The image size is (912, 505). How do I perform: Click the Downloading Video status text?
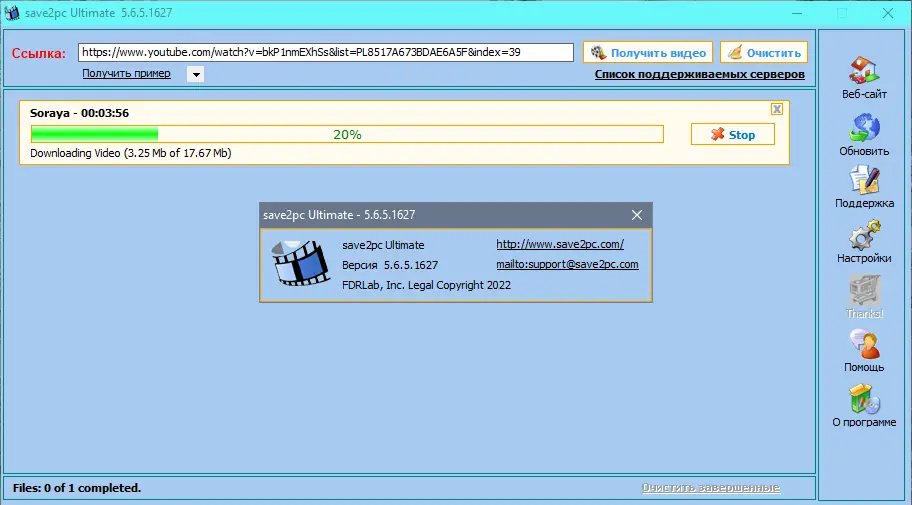coord(131,153)
